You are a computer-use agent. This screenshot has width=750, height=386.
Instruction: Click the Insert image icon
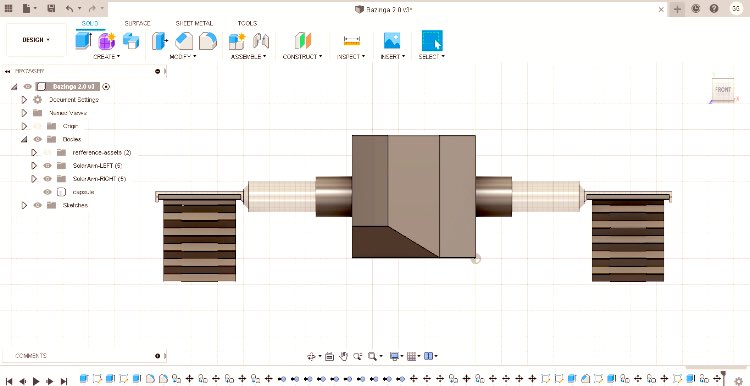[x=392, y=41]
